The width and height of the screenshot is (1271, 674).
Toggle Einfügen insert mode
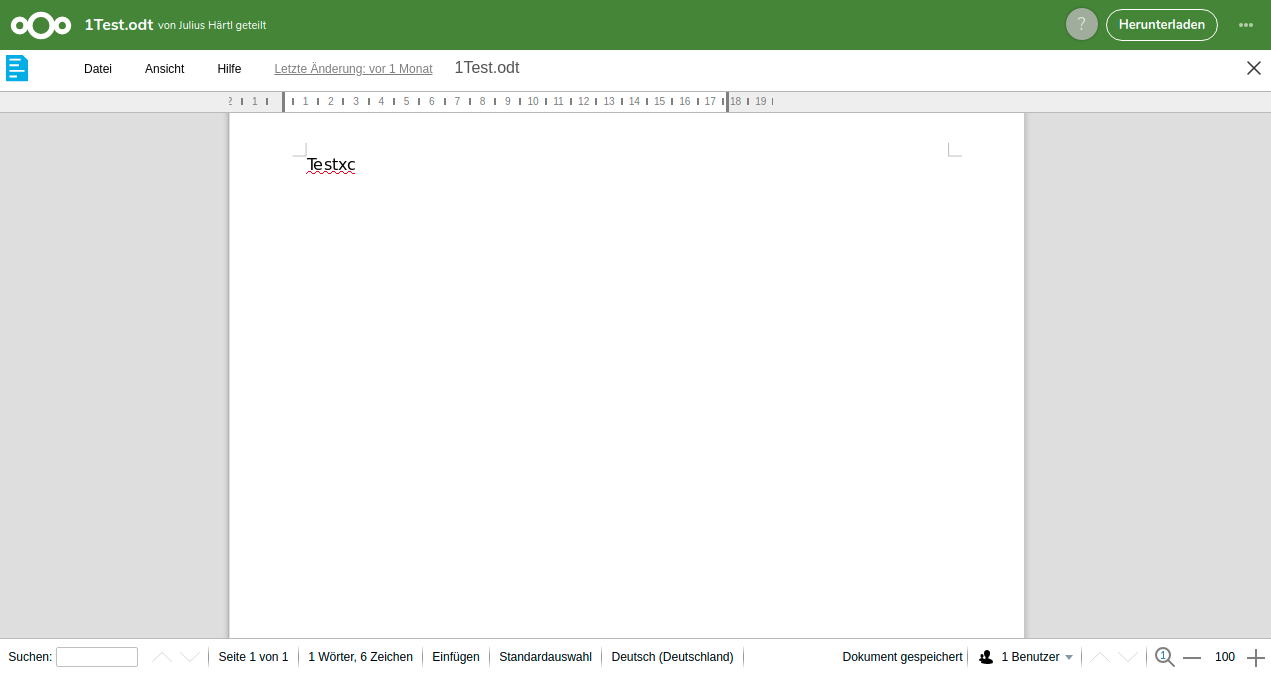[x=456, y=657]
